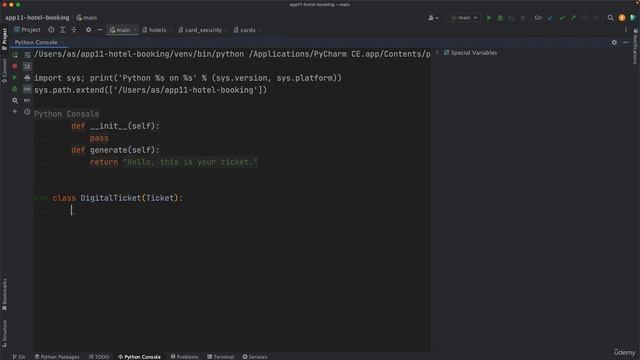Select the Python Console tab header
The height and width of the screenshot is (360, 640).
[x=36, y=42]
